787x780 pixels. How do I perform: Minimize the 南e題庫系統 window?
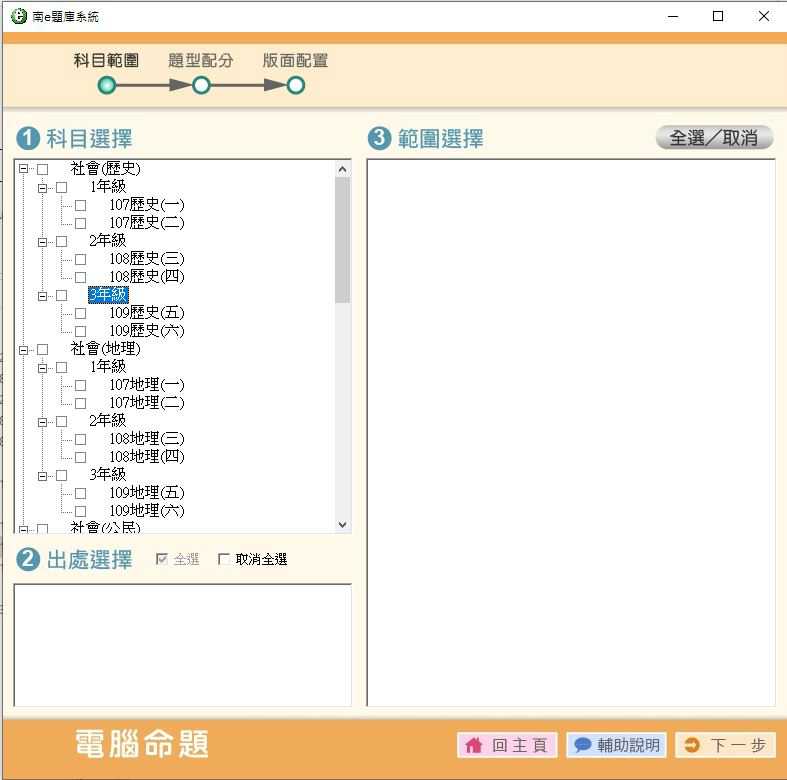[673, 16]
